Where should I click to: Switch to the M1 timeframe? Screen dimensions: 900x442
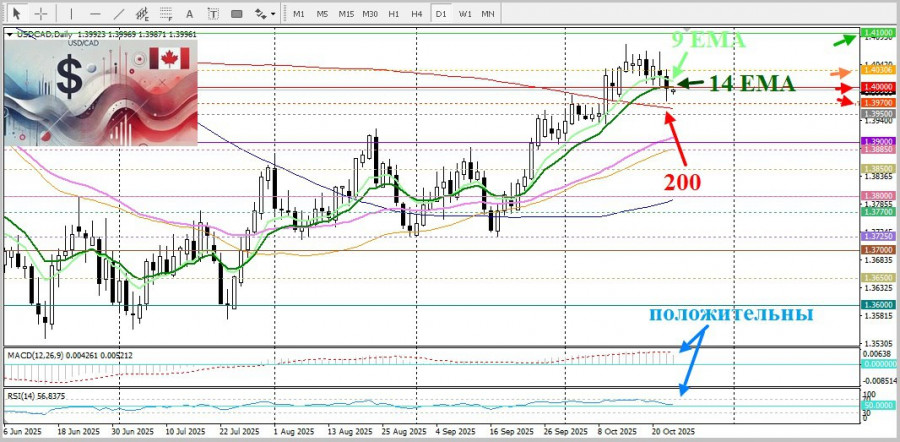299,13
